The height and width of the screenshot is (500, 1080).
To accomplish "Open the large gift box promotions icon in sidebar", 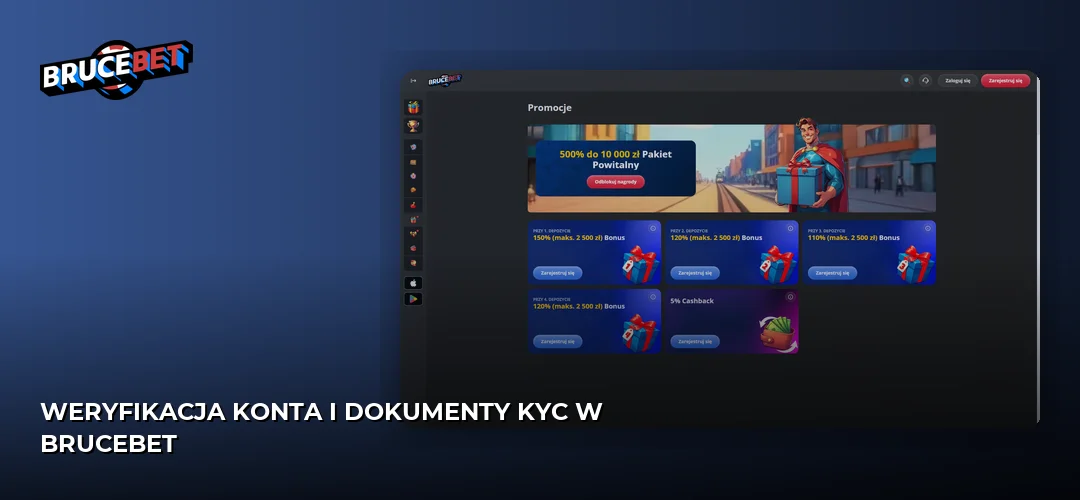I will (x=413, y=107).
